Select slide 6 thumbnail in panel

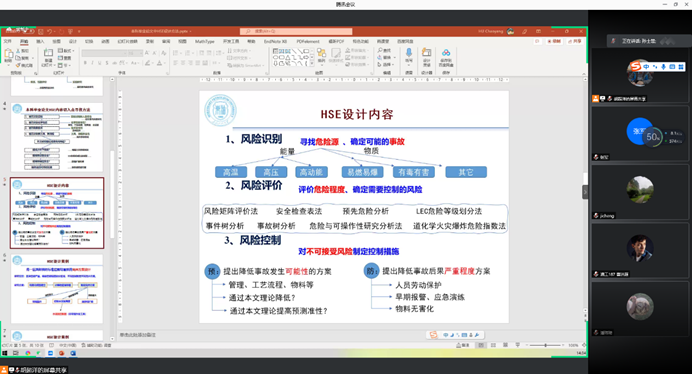click(x=57, y=289)
